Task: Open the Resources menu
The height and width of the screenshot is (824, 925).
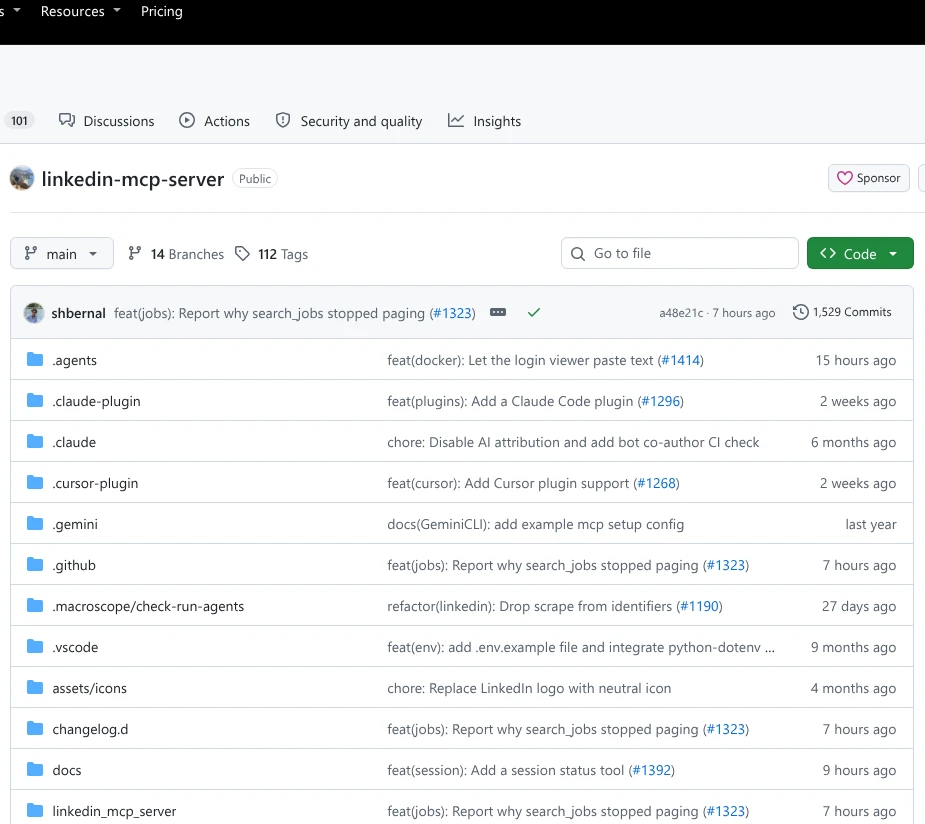Action: pos(80,11)
